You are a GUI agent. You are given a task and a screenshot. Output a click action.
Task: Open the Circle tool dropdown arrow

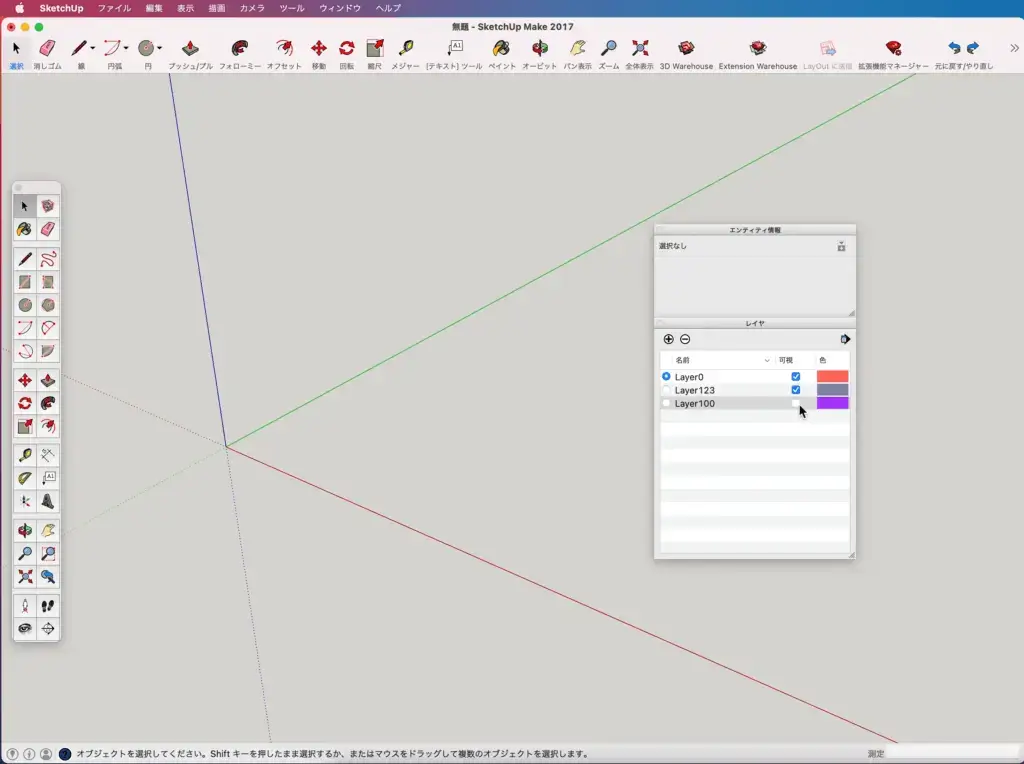tap(159, 48)
